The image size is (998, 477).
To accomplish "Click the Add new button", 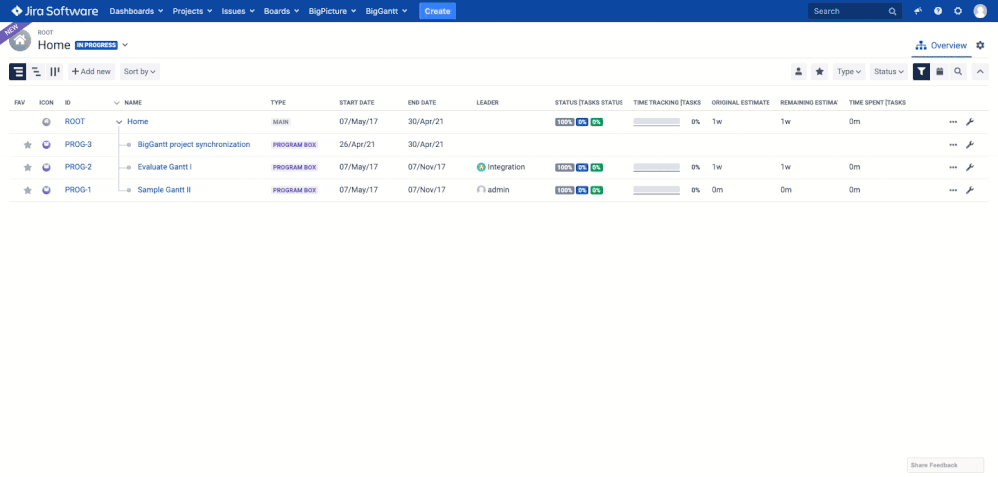I will click(x=91, y=72).
